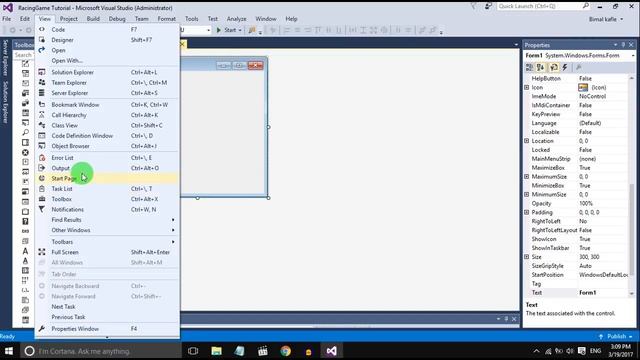
Task: Click the Properties view button in Properties panel
Action: coord(554,67)
